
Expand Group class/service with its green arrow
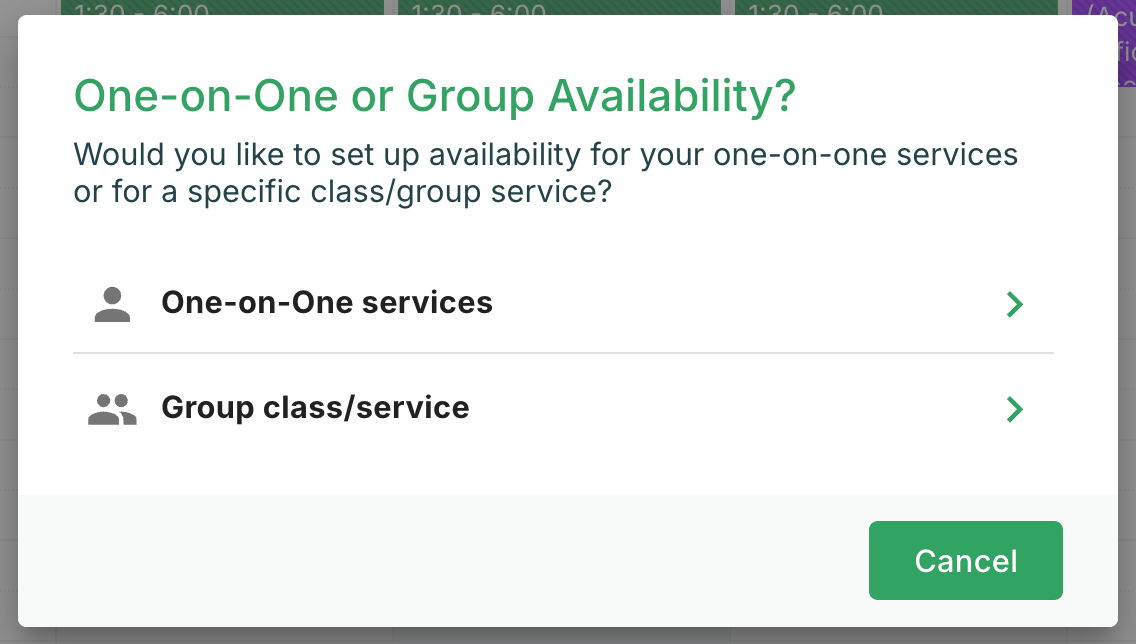(1015, 409)
